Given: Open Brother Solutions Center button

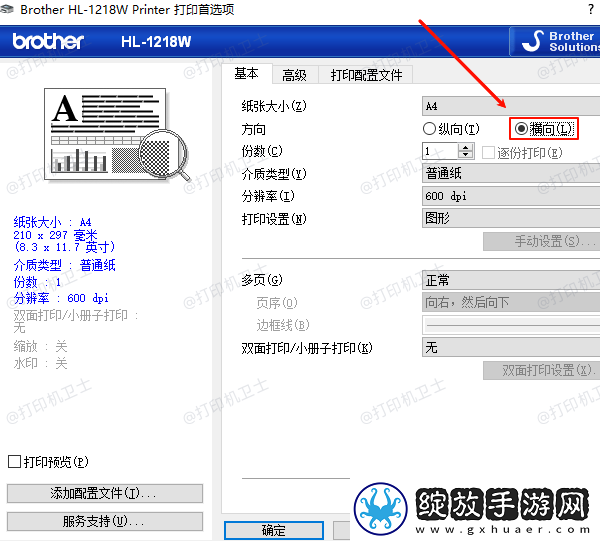Looking at the screenshot, I should click(555, 41).
